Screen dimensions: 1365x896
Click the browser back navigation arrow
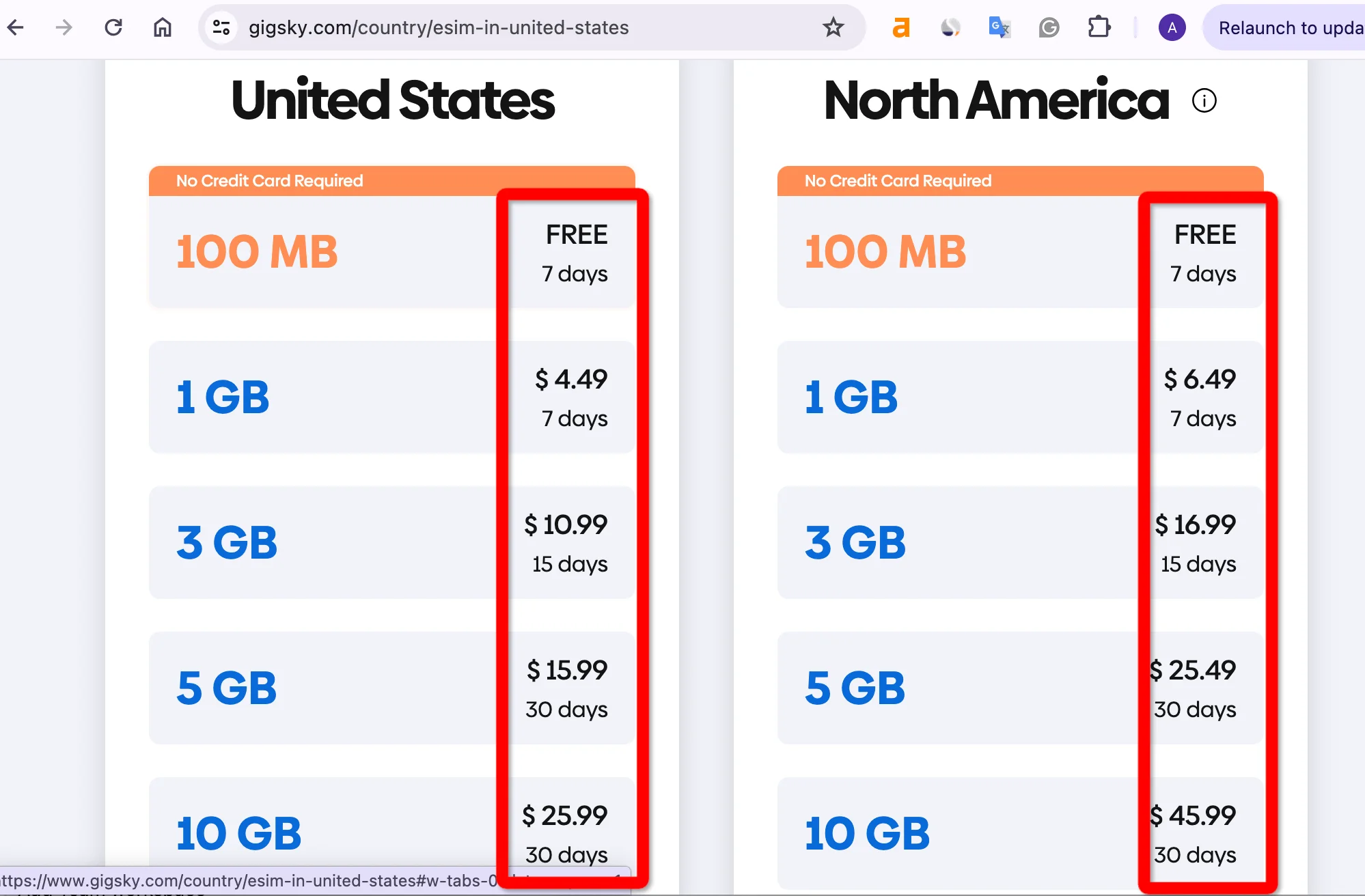pos(15,27)
